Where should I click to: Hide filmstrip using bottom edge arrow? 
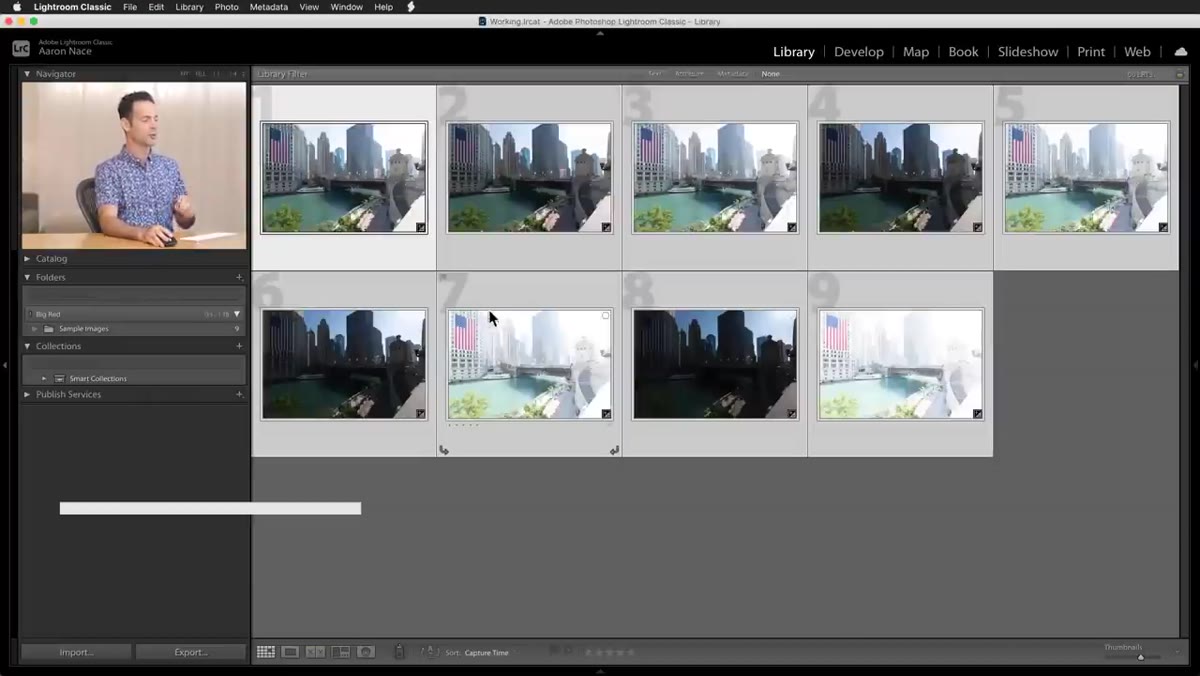tap(600, 671)
